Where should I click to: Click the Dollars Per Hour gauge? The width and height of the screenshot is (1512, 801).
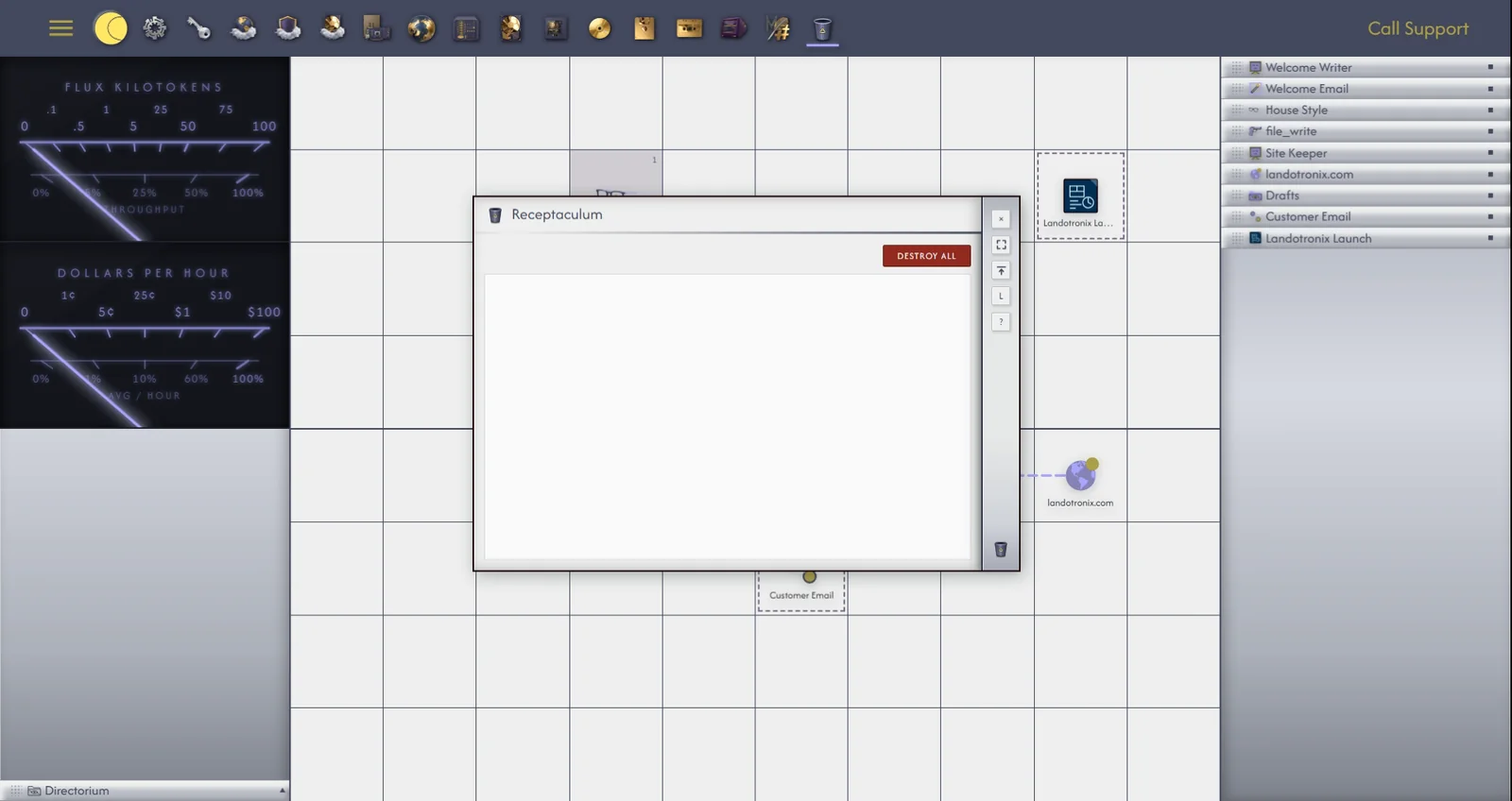(x=145, y=335)
